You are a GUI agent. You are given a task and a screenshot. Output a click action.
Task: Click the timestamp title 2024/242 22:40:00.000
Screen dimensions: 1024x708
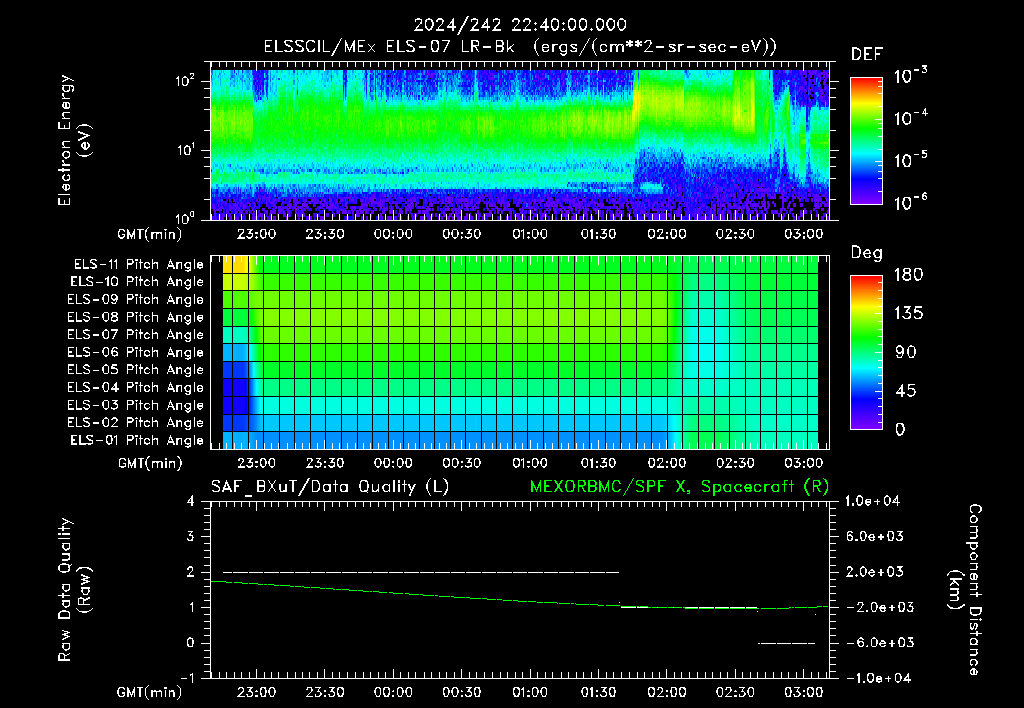(520, 25)
